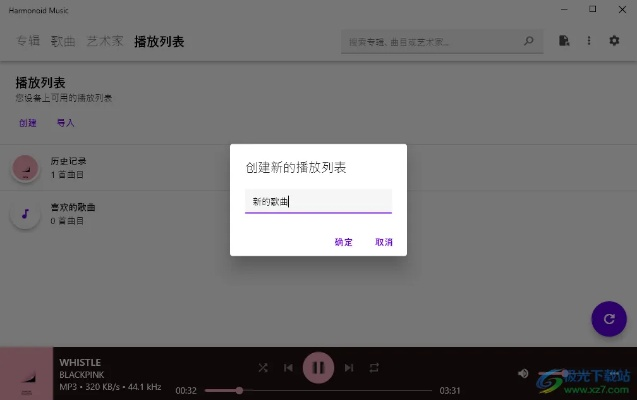
Task: Click 确定 to confirm new playlist
Action: pyautogui.click(x=343, y=242)
